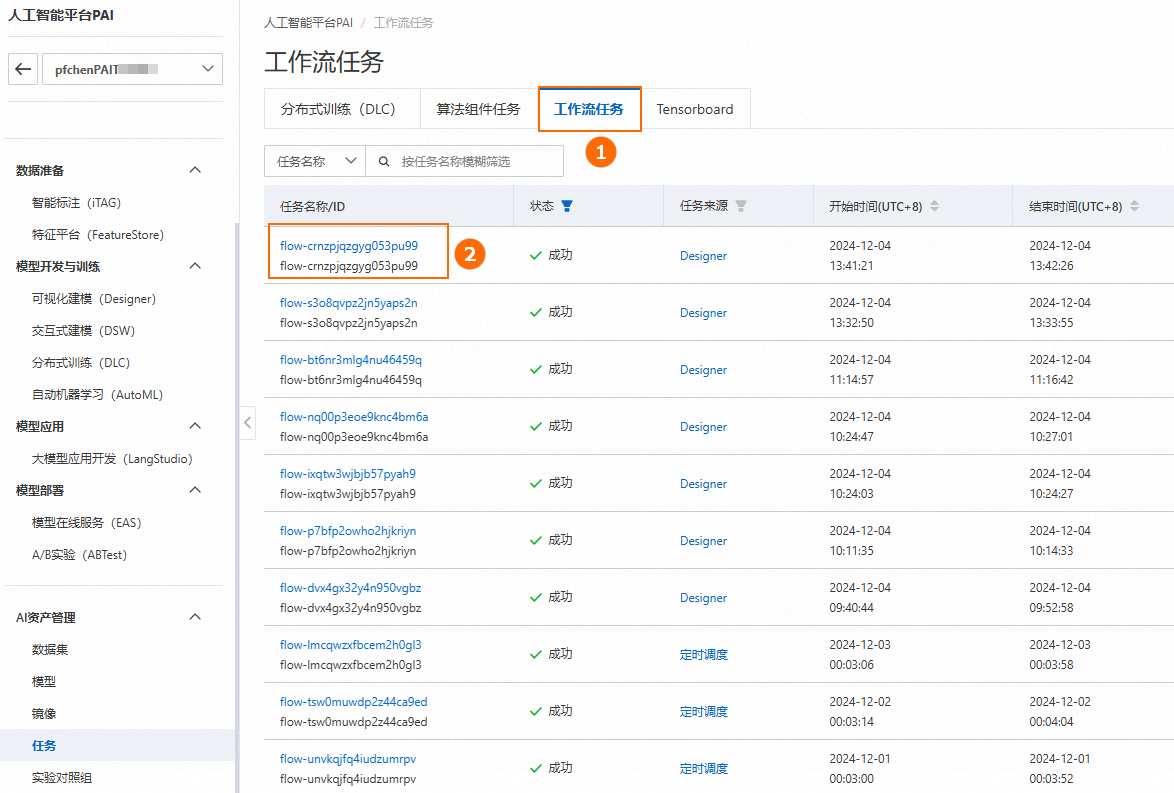Open task flow-bt6nr3mlg4nu46459q
Screen dimensions: 1174x793
351,359
